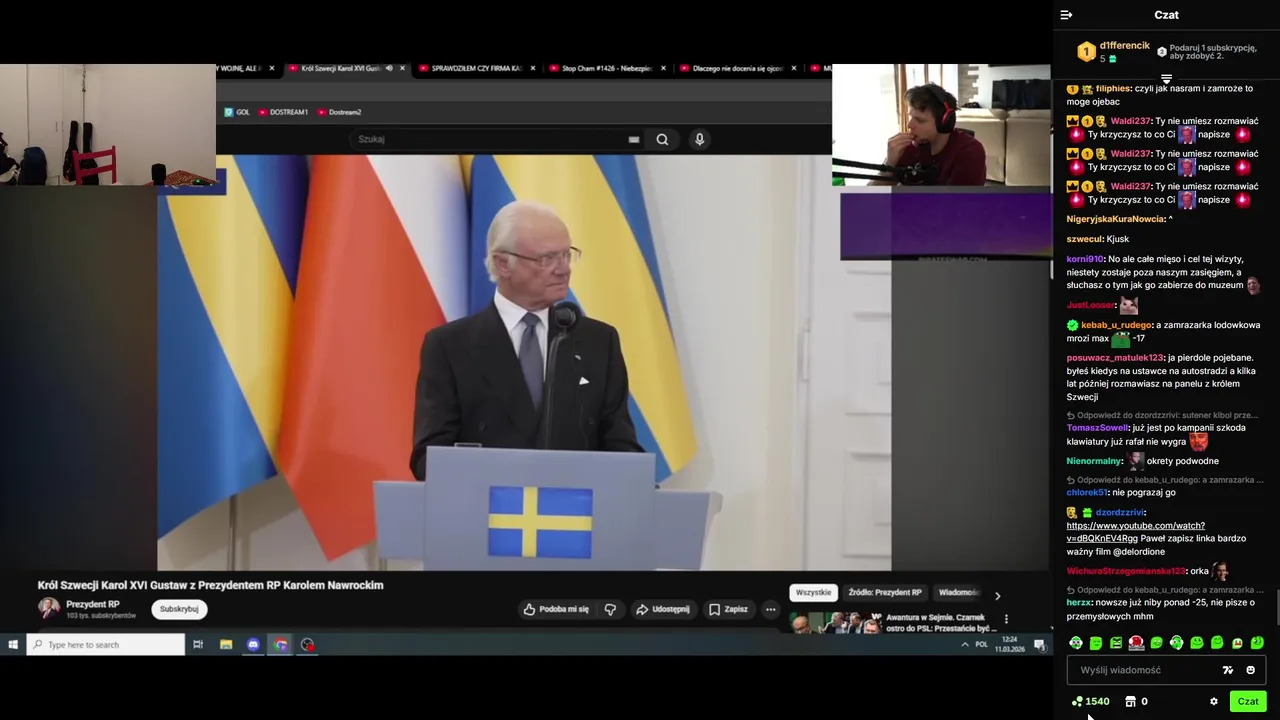This screenshot has width=1280, height=720.
Task: Open File Explorer from the taskbar
Action: 226,645
